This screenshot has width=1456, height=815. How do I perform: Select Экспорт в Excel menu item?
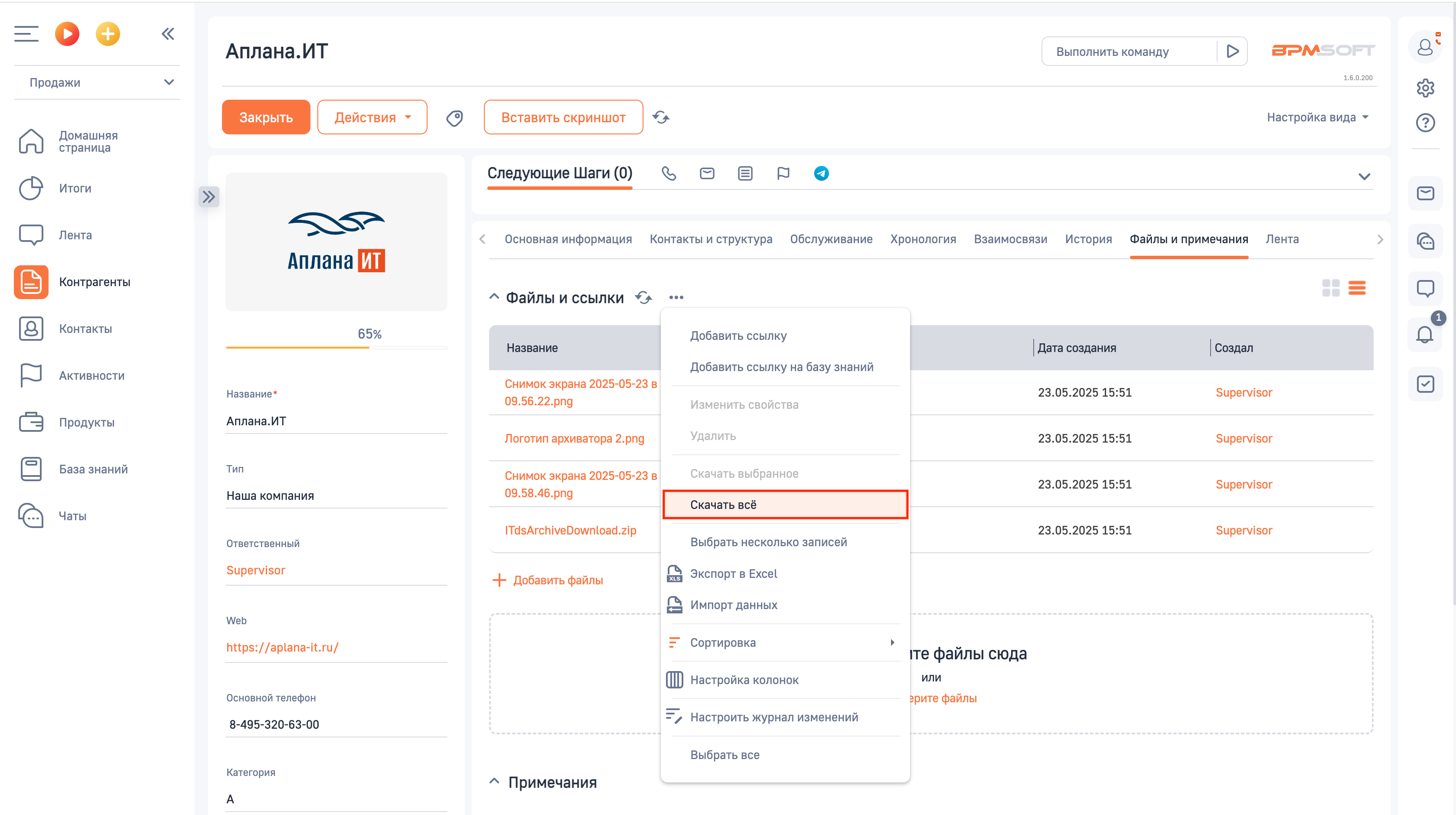tap(785, 574)
